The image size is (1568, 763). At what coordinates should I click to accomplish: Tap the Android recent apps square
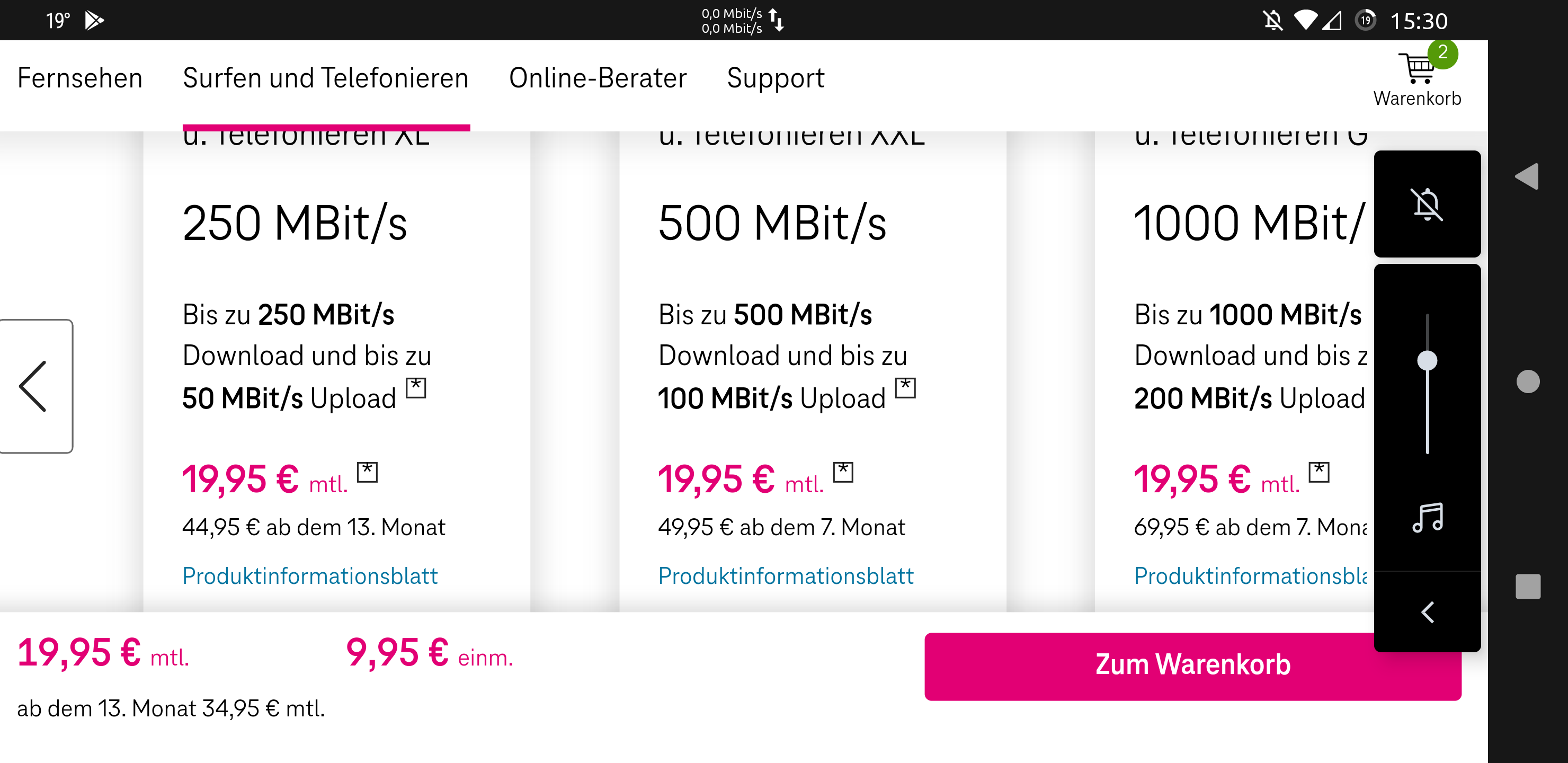click(x=1528, y=587)
